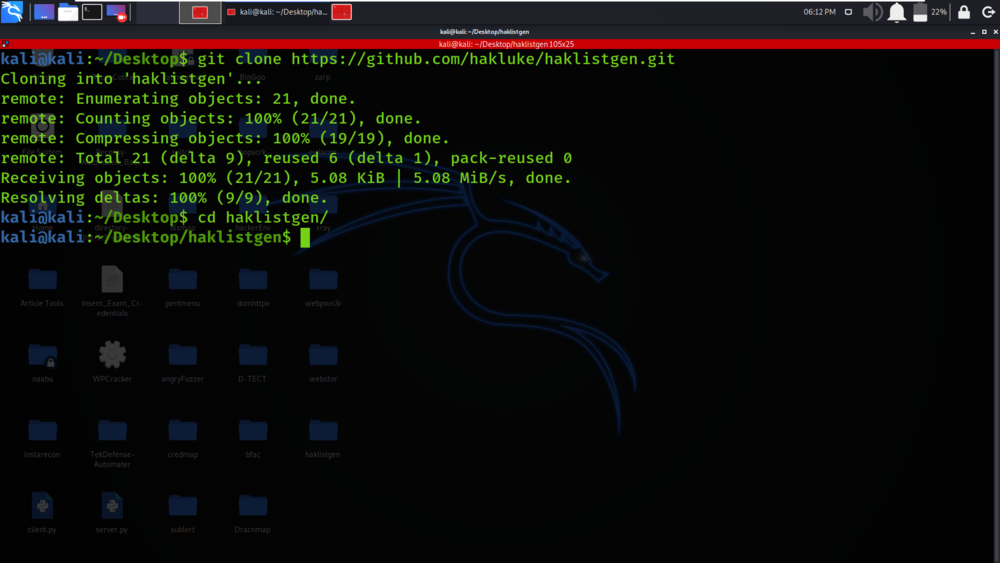Click red window icon right of taskbar title
This screenshot has width=1000, height=563.
342,12
